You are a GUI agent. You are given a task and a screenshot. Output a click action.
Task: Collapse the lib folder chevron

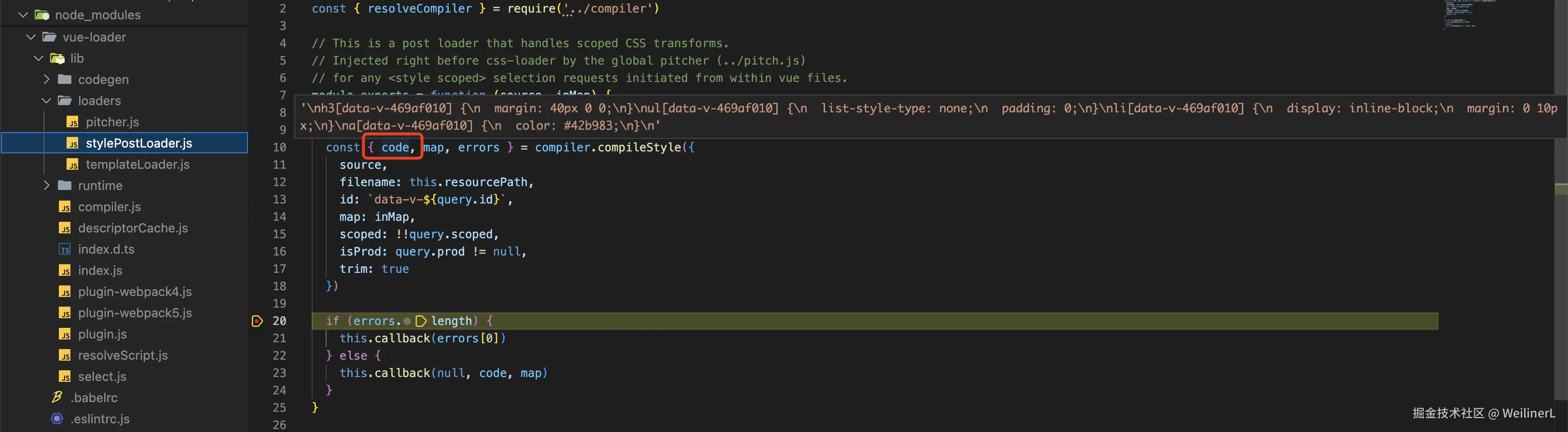click(38, 58)
